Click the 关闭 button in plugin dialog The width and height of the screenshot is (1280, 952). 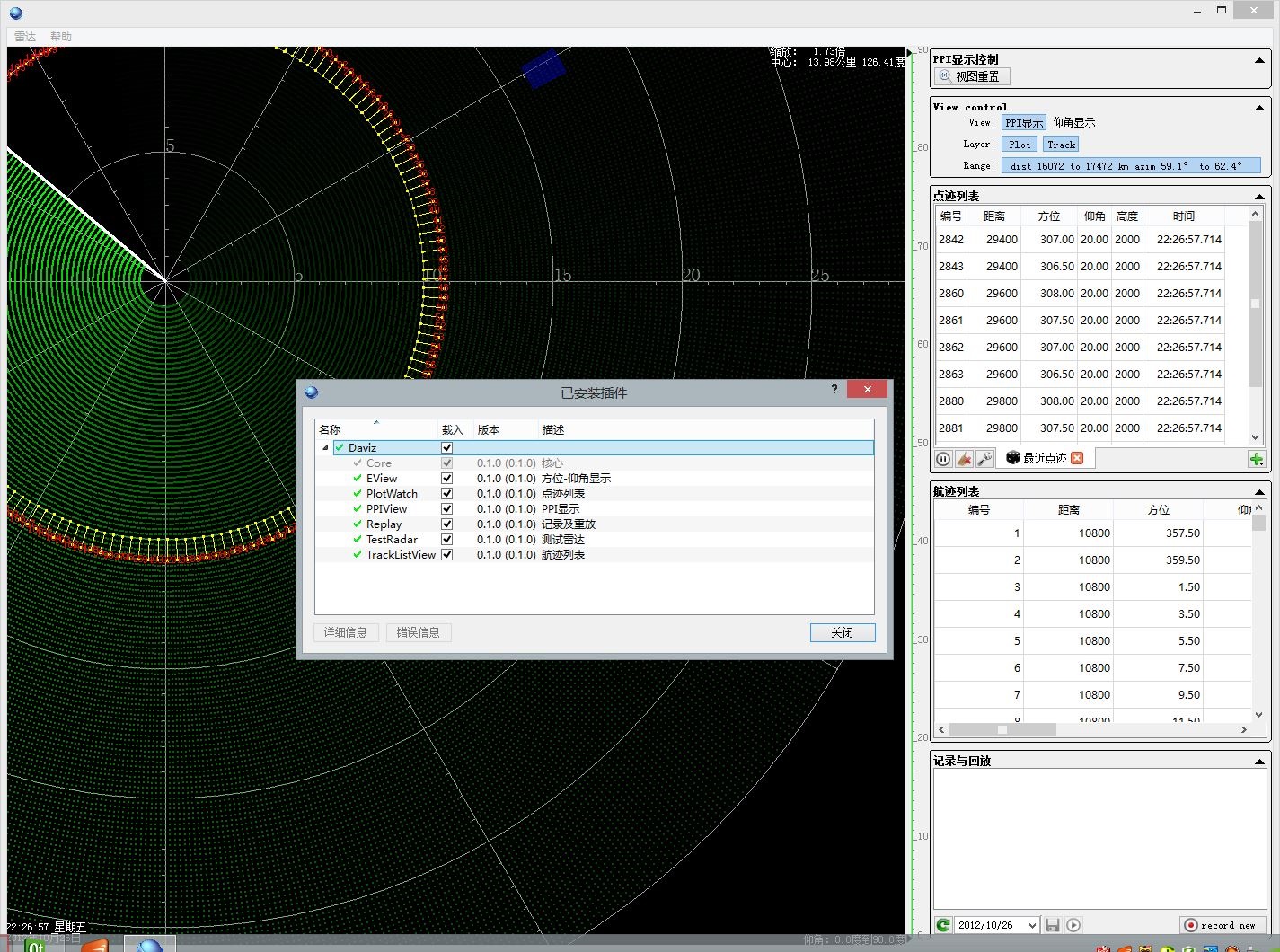pyautogui.click(x=843, y=632)
